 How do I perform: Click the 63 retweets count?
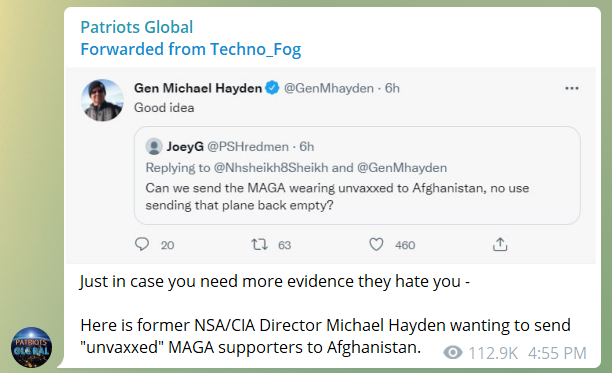[285, 245]
